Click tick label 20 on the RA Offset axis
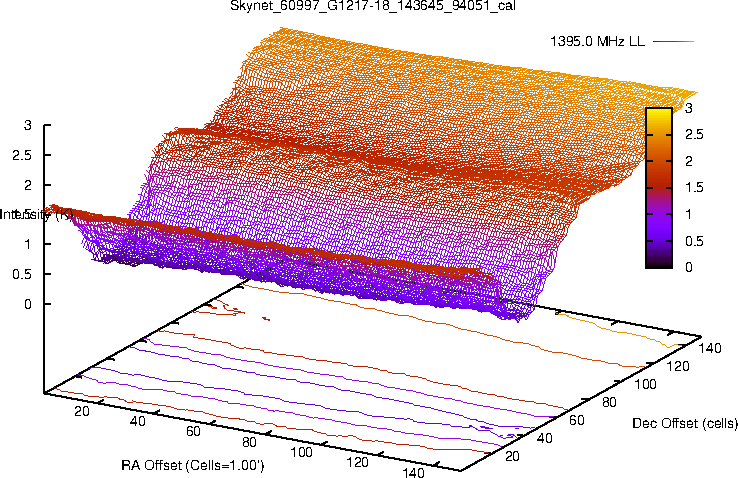 tap(82, 411)
